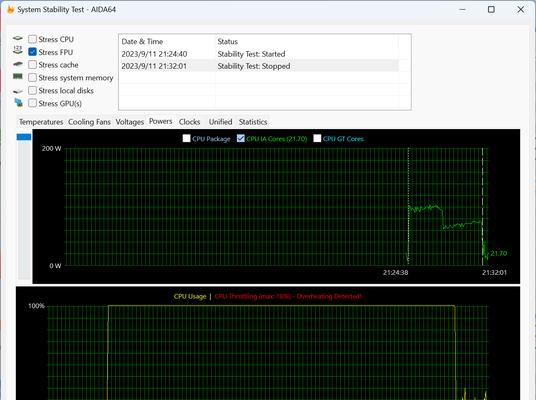Enable the Stress system memory checkbox
Image resolution: width=536 pixels, height=400 pixels.
pos(32,78)
